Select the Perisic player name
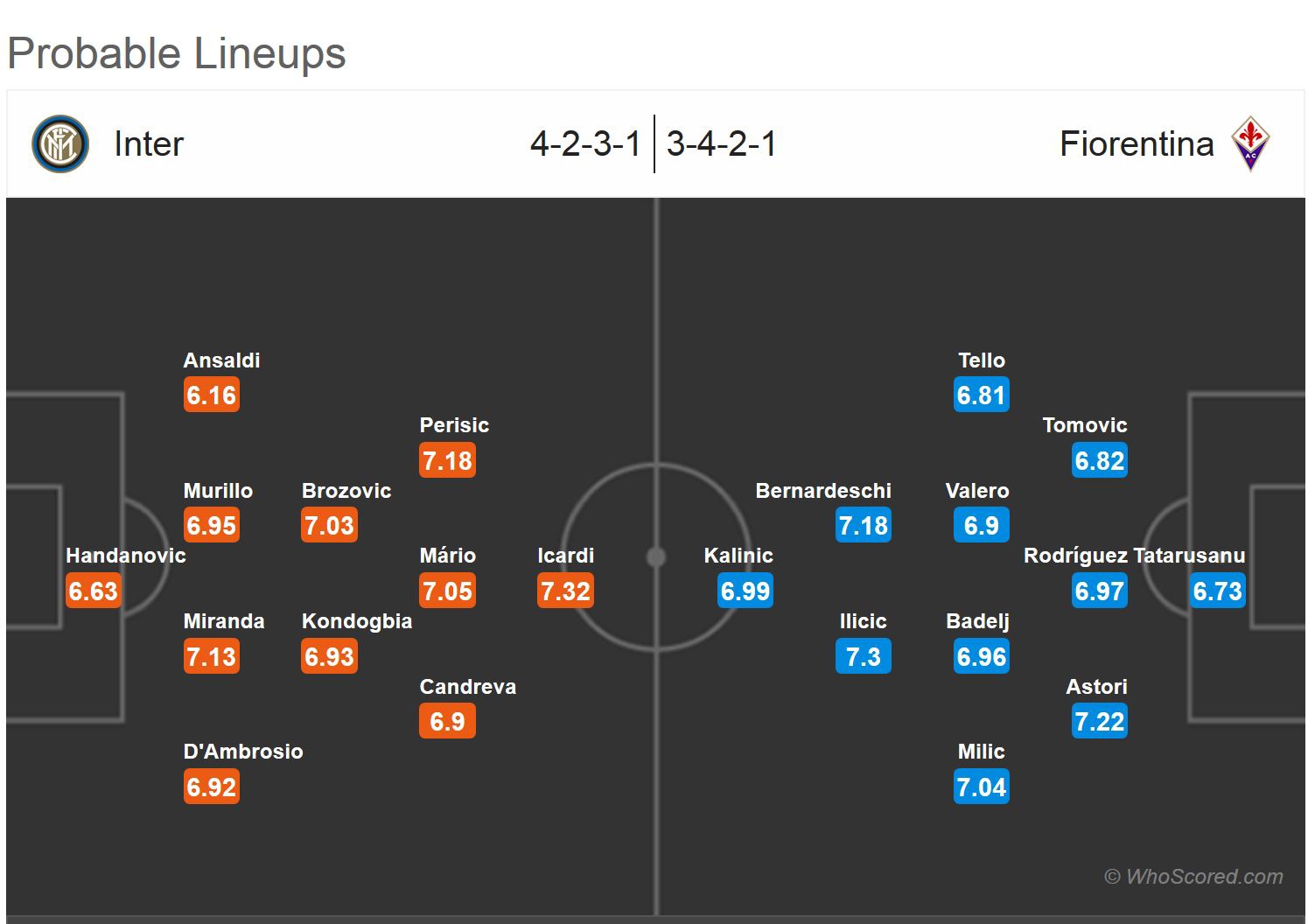This screenshot has width=1308, height=924. pyautogui.click(x=454, y=425)
